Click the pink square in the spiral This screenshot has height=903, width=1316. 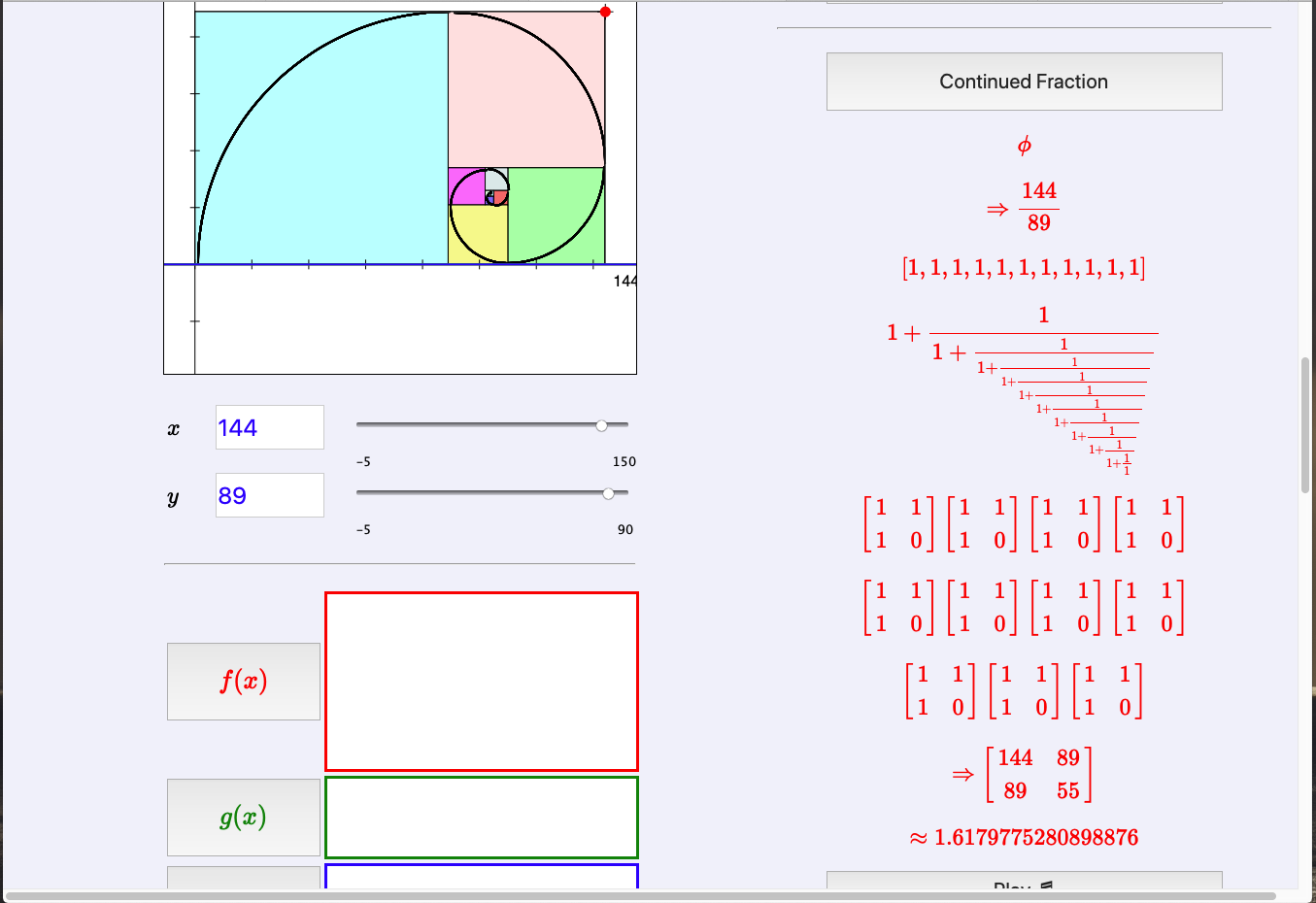click(x=525, y=89)
